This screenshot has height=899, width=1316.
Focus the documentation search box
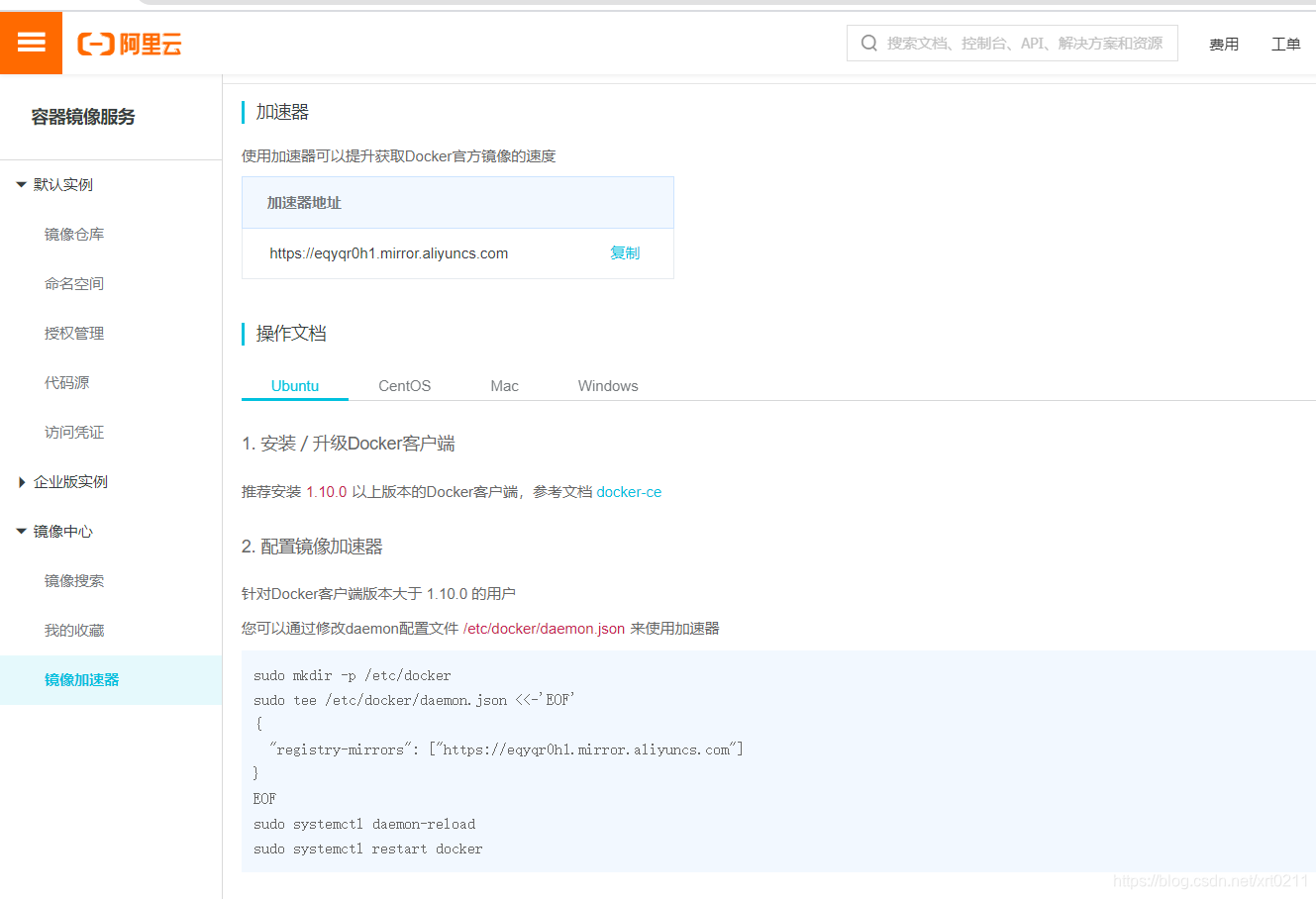(x=1012, y=44)
